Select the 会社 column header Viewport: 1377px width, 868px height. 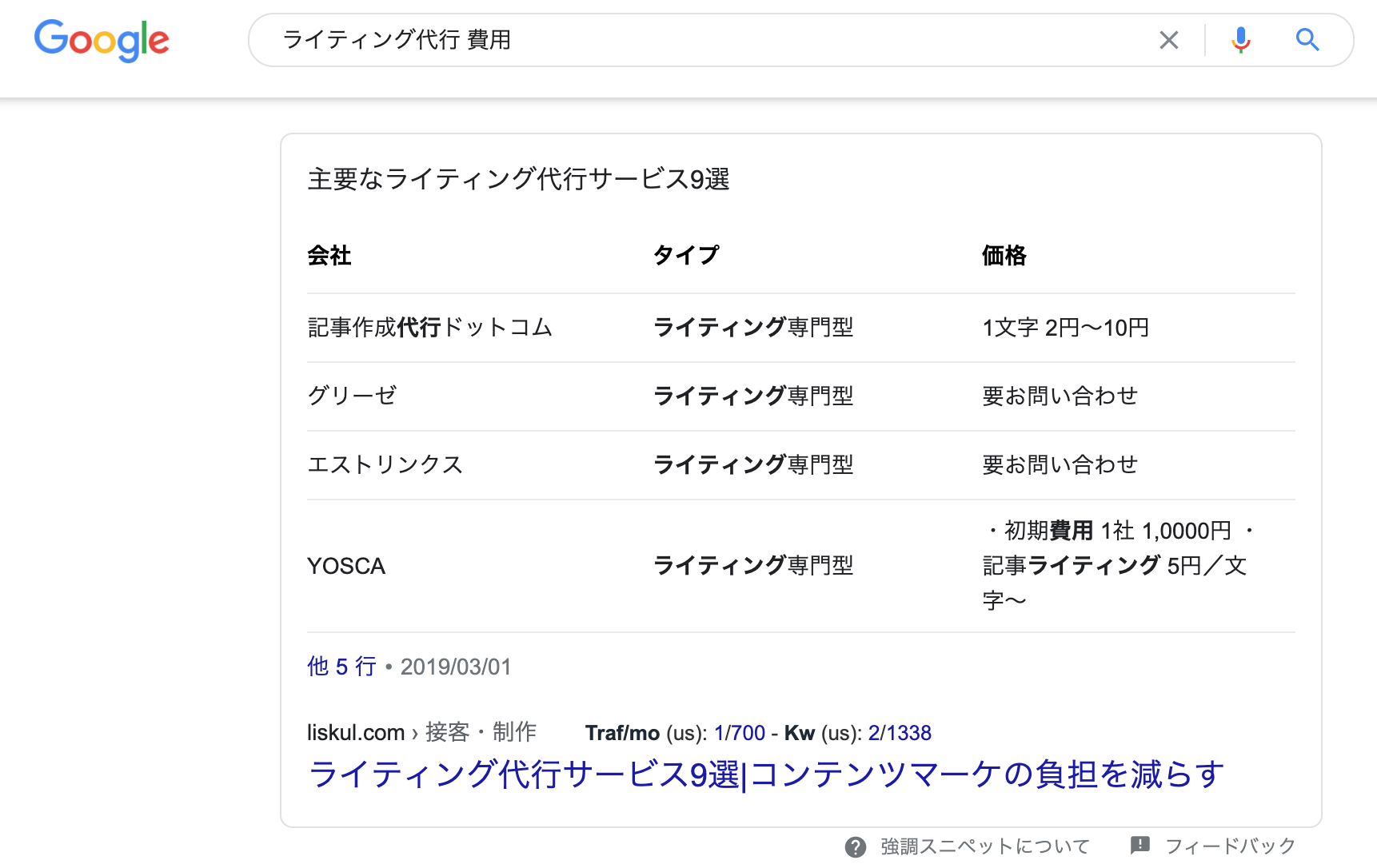(329, 256)
